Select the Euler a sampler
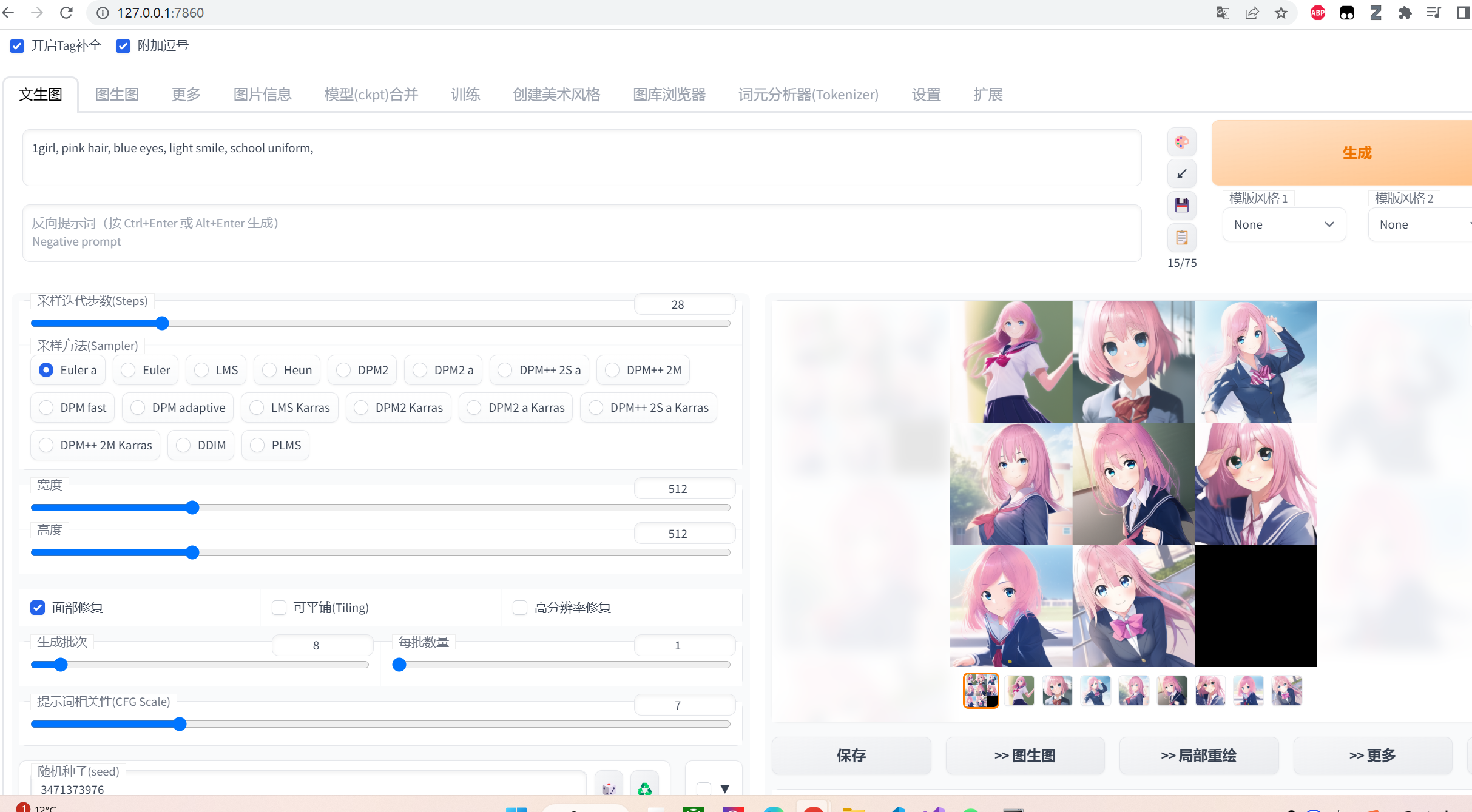 coord(68,370)
